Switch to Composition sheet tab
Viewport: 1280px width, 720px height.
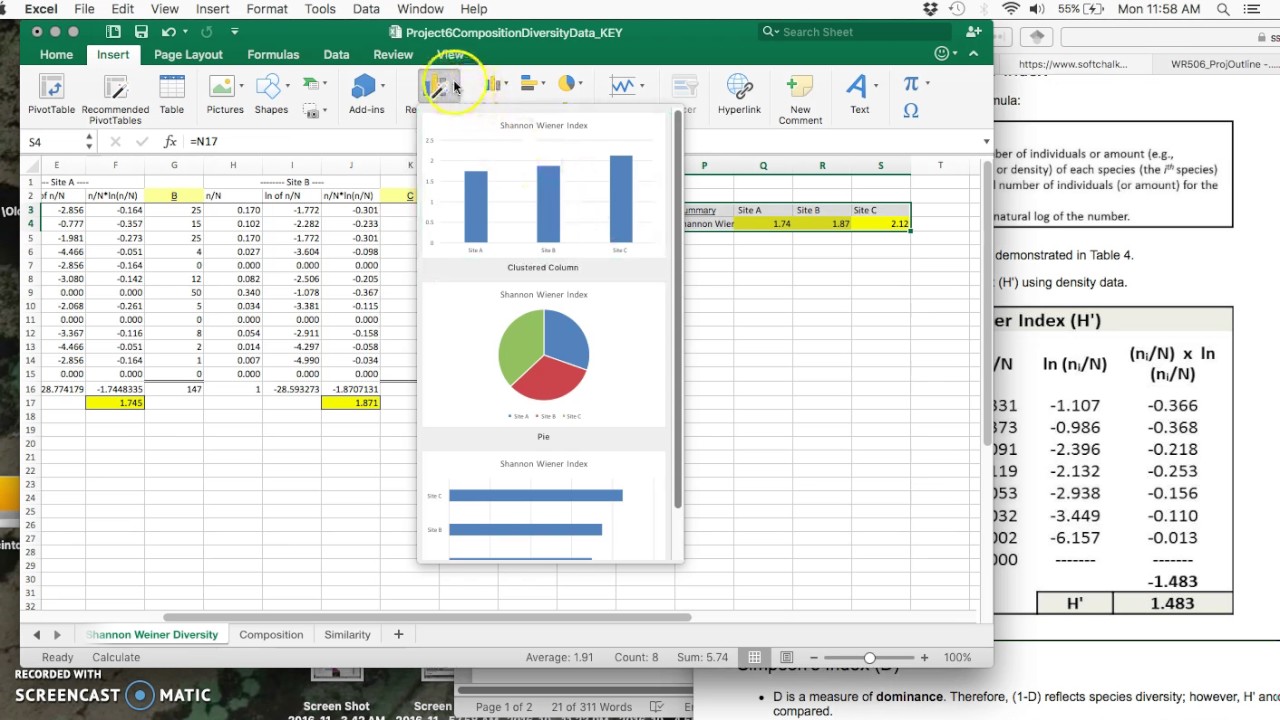pos(271,634)
